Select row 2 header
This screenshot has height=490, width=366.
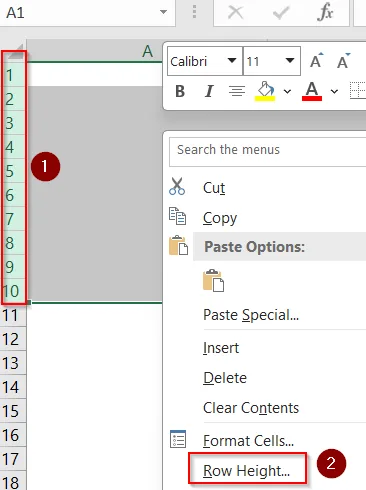[x=13, y=99]
